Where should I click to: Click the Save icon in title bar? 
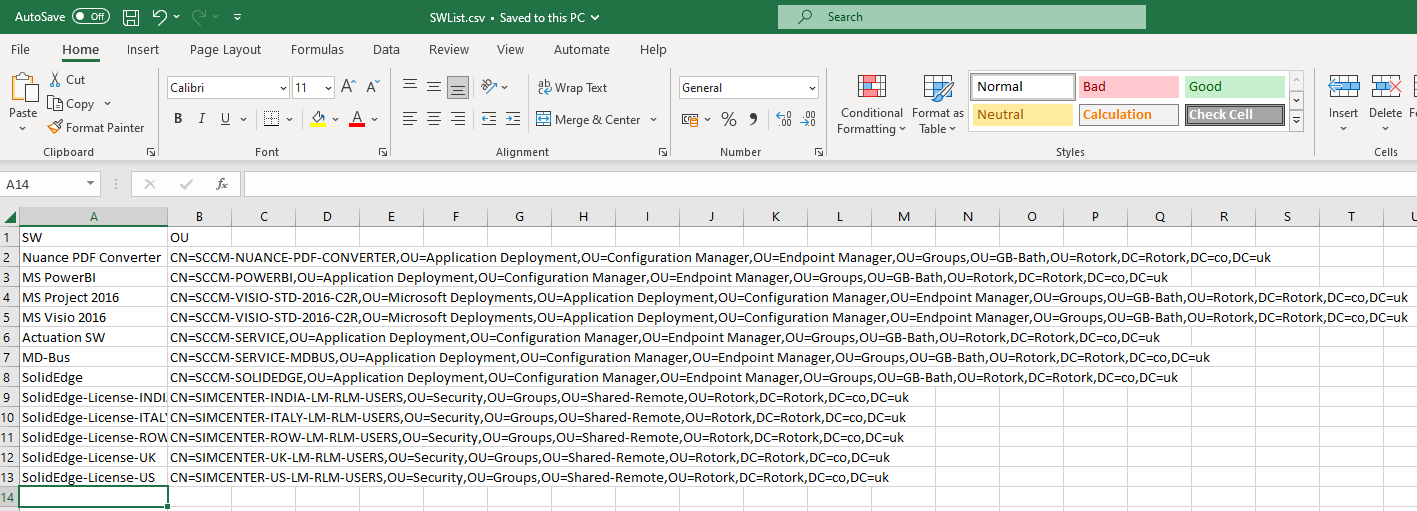[131, 17]
